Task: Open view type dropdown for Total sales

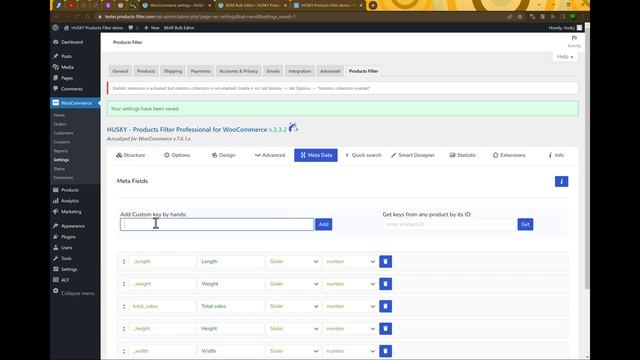Action: 293,306
